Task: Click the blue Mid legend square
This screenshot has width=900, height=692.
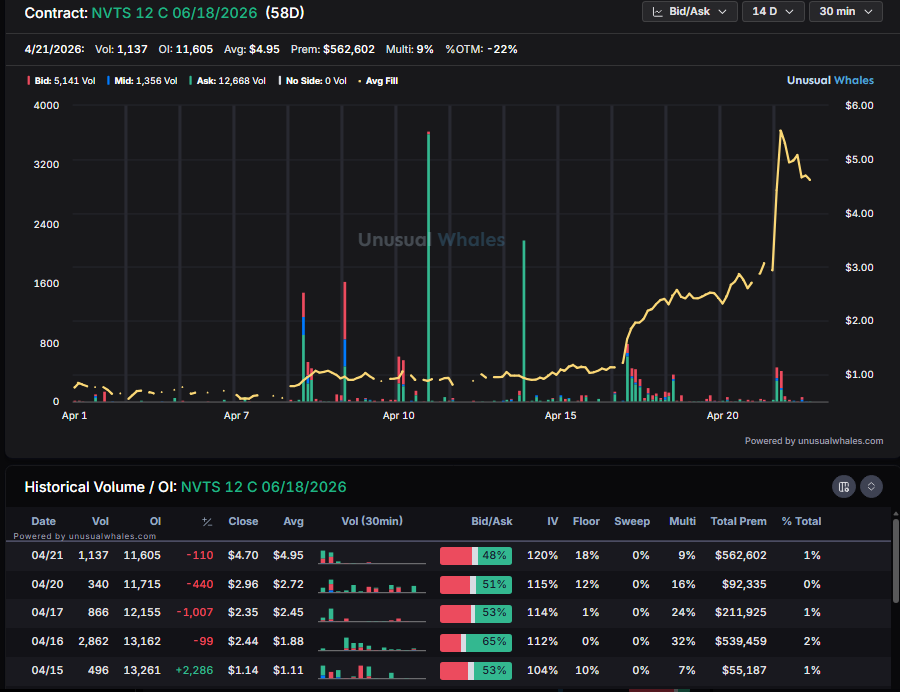Action: [x=110, y=80]
